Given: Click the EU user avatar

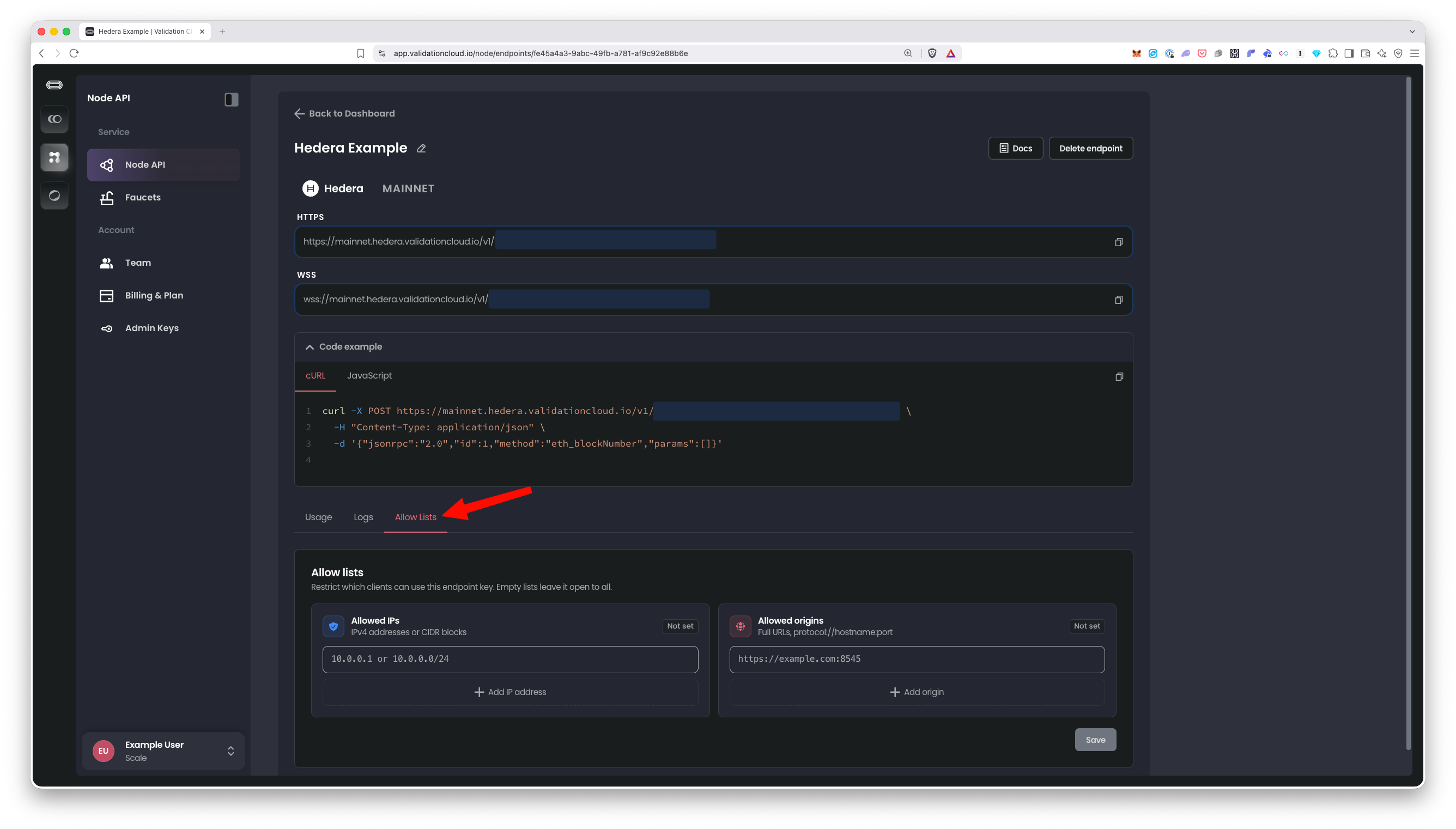Looking at the screenshot, I should click(x=103, y=751).
